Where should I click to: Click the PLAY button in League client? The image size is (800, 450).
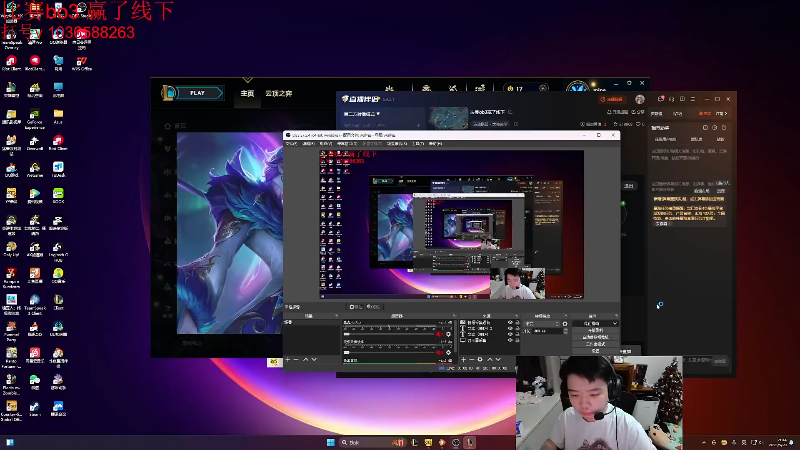[197, 93]
